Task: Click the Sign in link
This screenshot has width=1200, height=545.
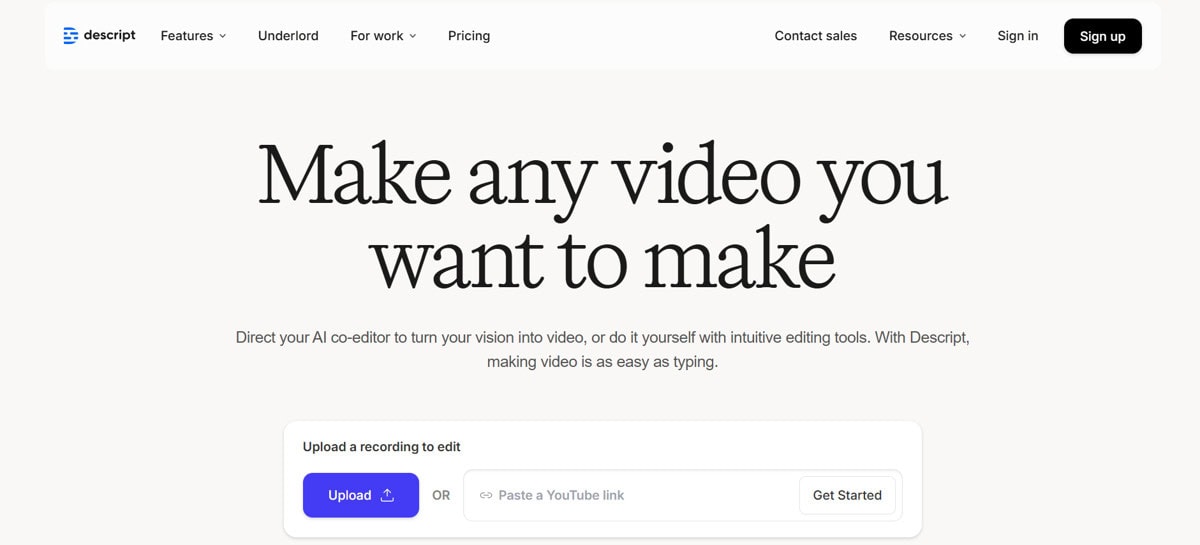Action: coord(1017,36)
